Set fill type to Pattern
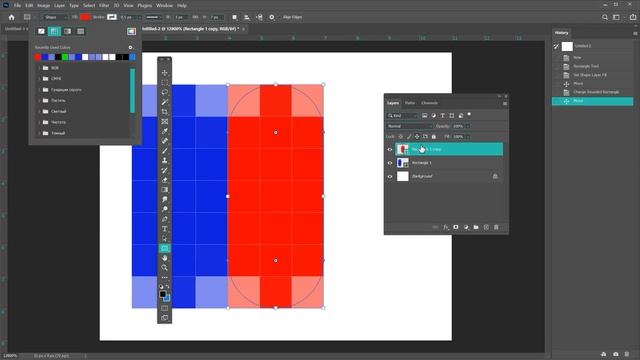Screen dimensions: 640x360 point(80,31)
